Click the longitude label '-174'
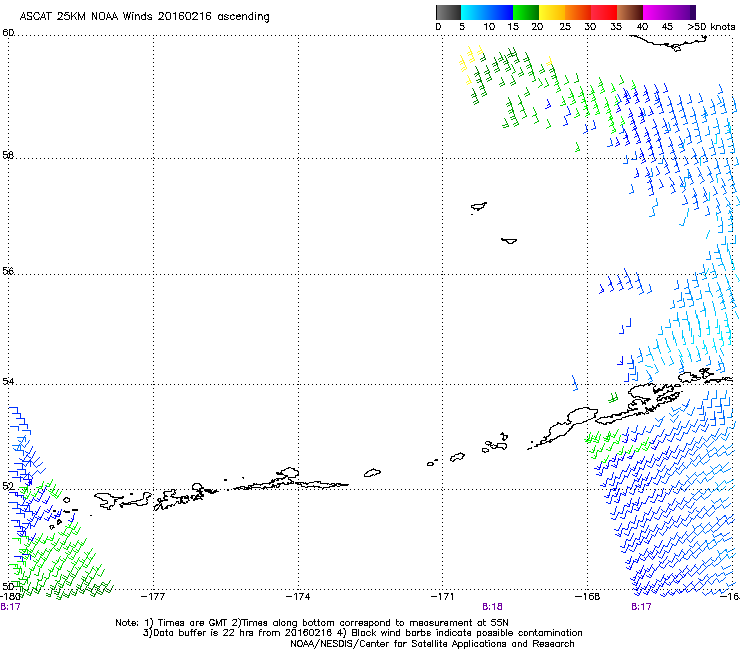The width and height of the screenshot is (740, 650). coord(298,597)
